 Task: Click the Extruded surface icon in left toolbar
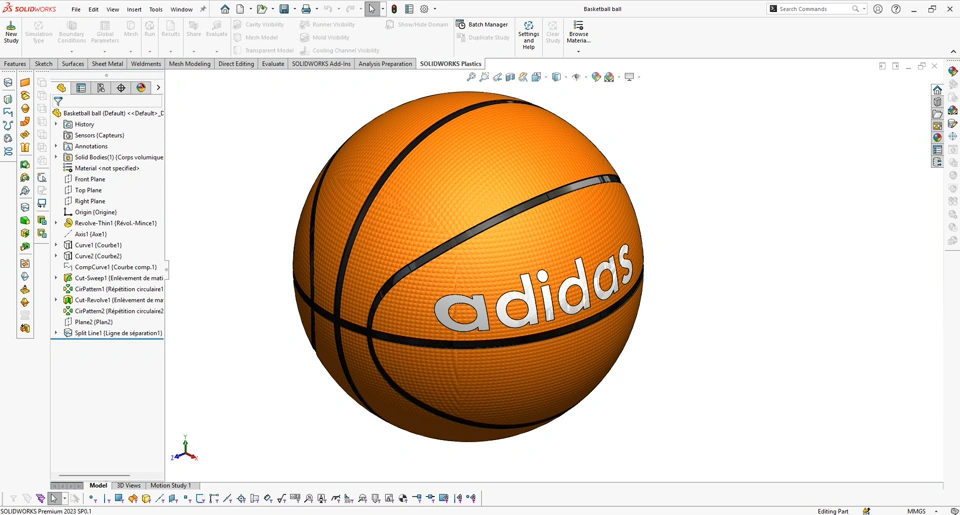click(x=25, y=83)
